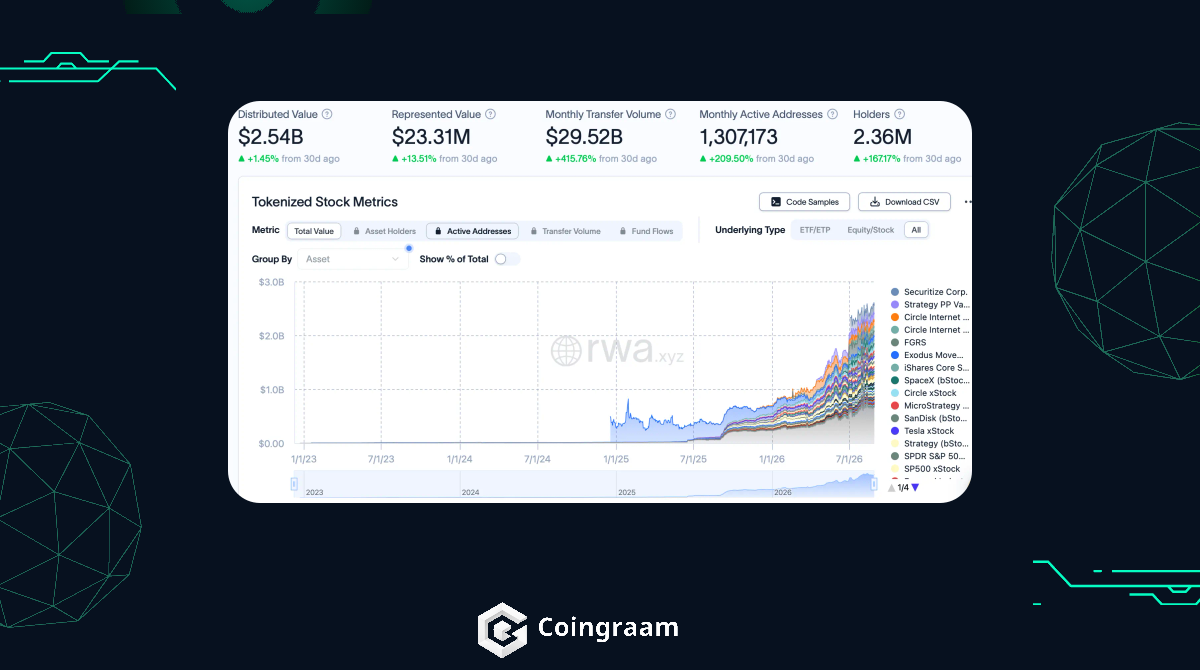Grab the left range slider handle

pos(294,484)
